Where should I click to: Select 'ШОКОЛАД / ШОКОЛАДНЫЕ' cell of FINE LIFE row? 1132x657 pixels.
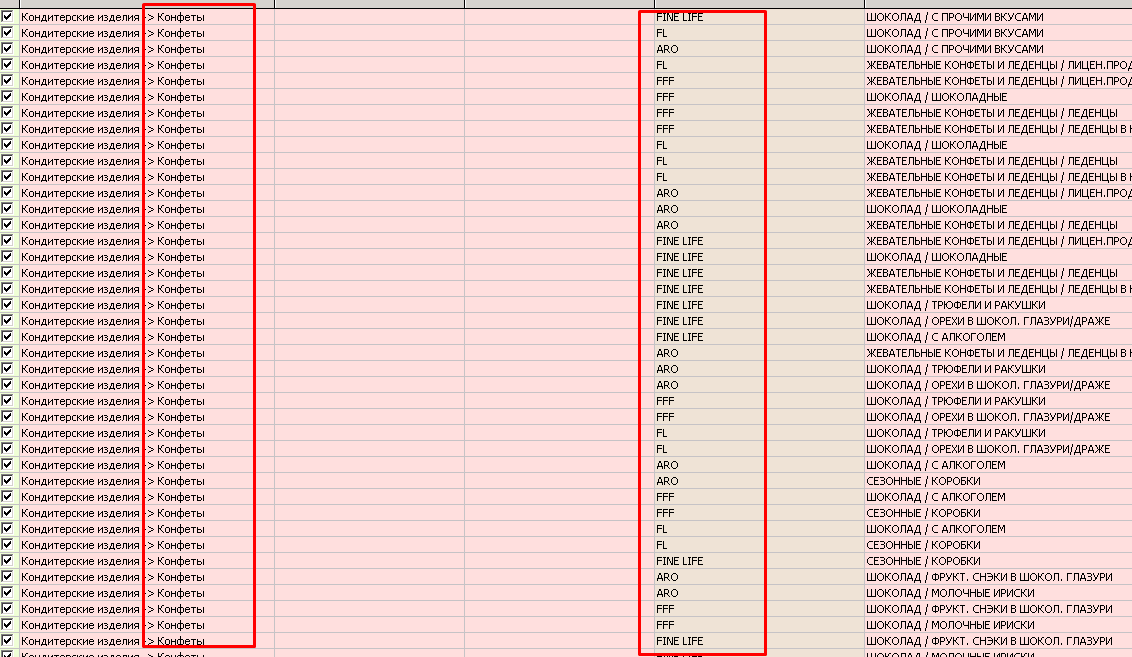click(x=998, y=257)
